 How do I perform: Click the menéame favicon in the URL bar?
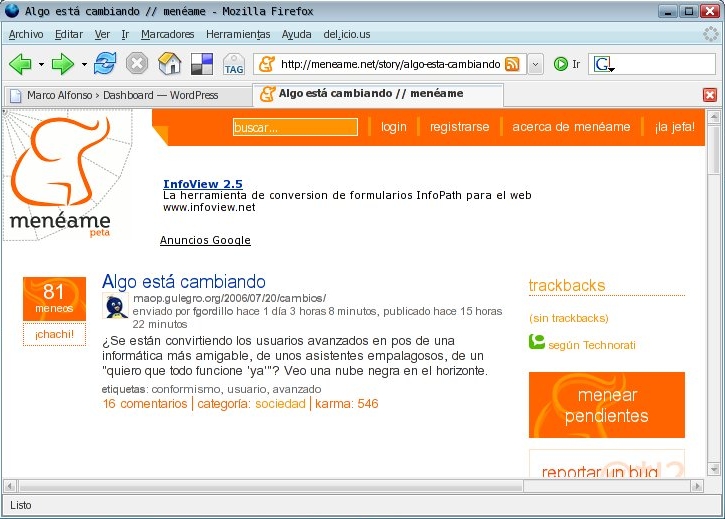[267, 64]
